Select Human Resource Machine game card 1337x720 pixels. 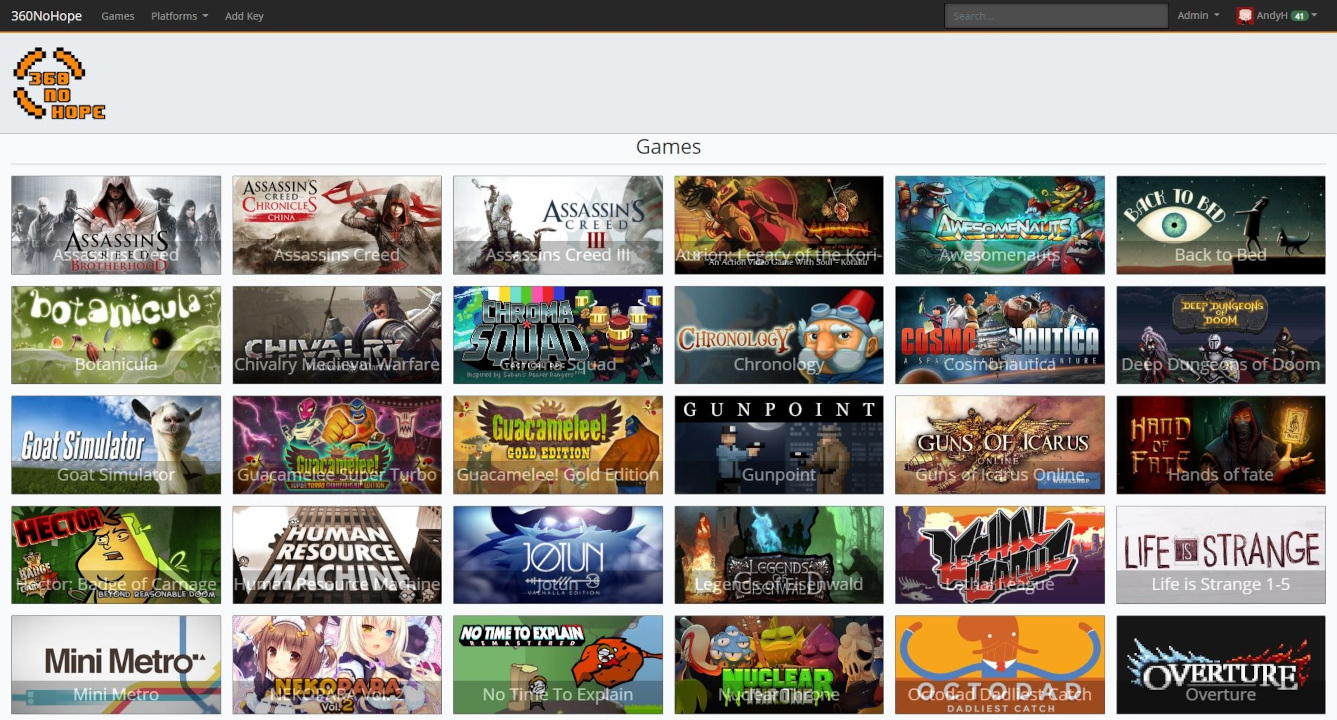[337, 555]
